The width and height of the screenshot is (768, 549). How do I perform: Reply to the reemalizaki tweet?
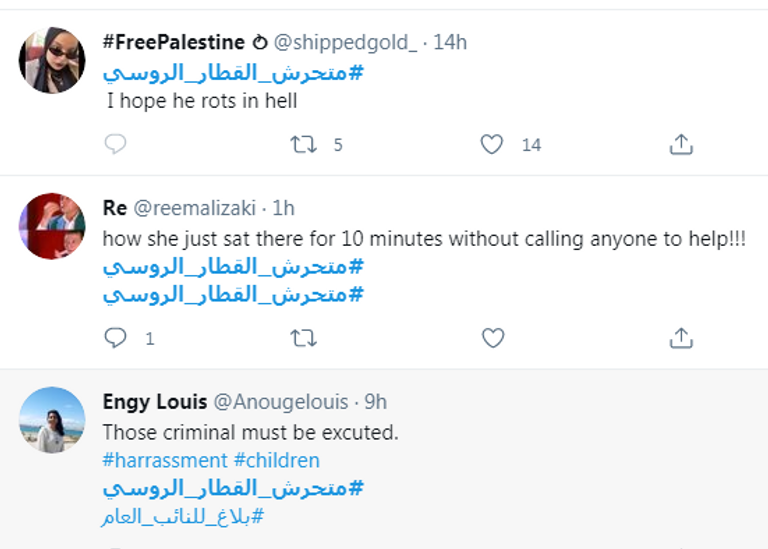[116, 338]
